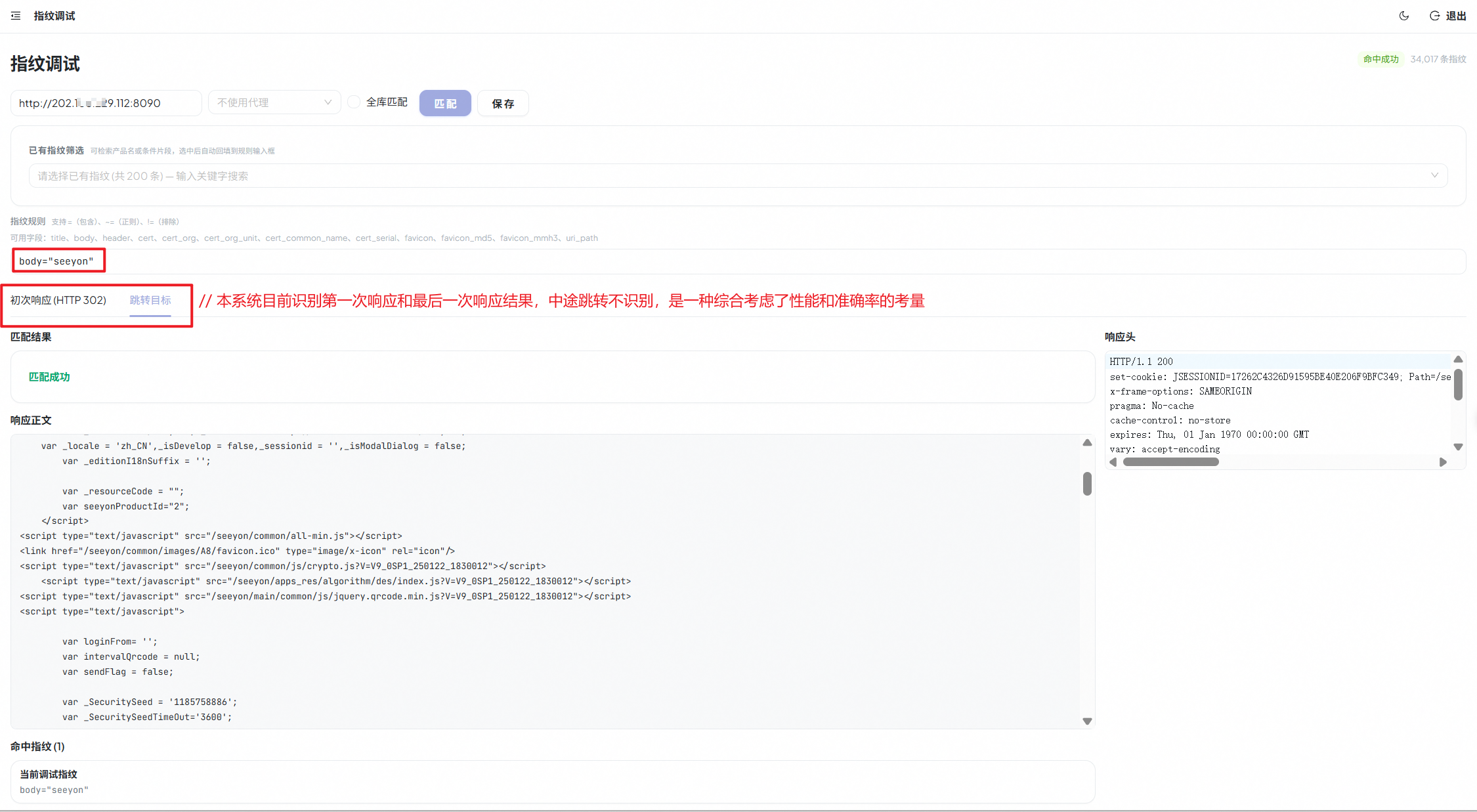
Task: Click the set-cookie JSESSIONID header line
Action: tap(1280, 377)
